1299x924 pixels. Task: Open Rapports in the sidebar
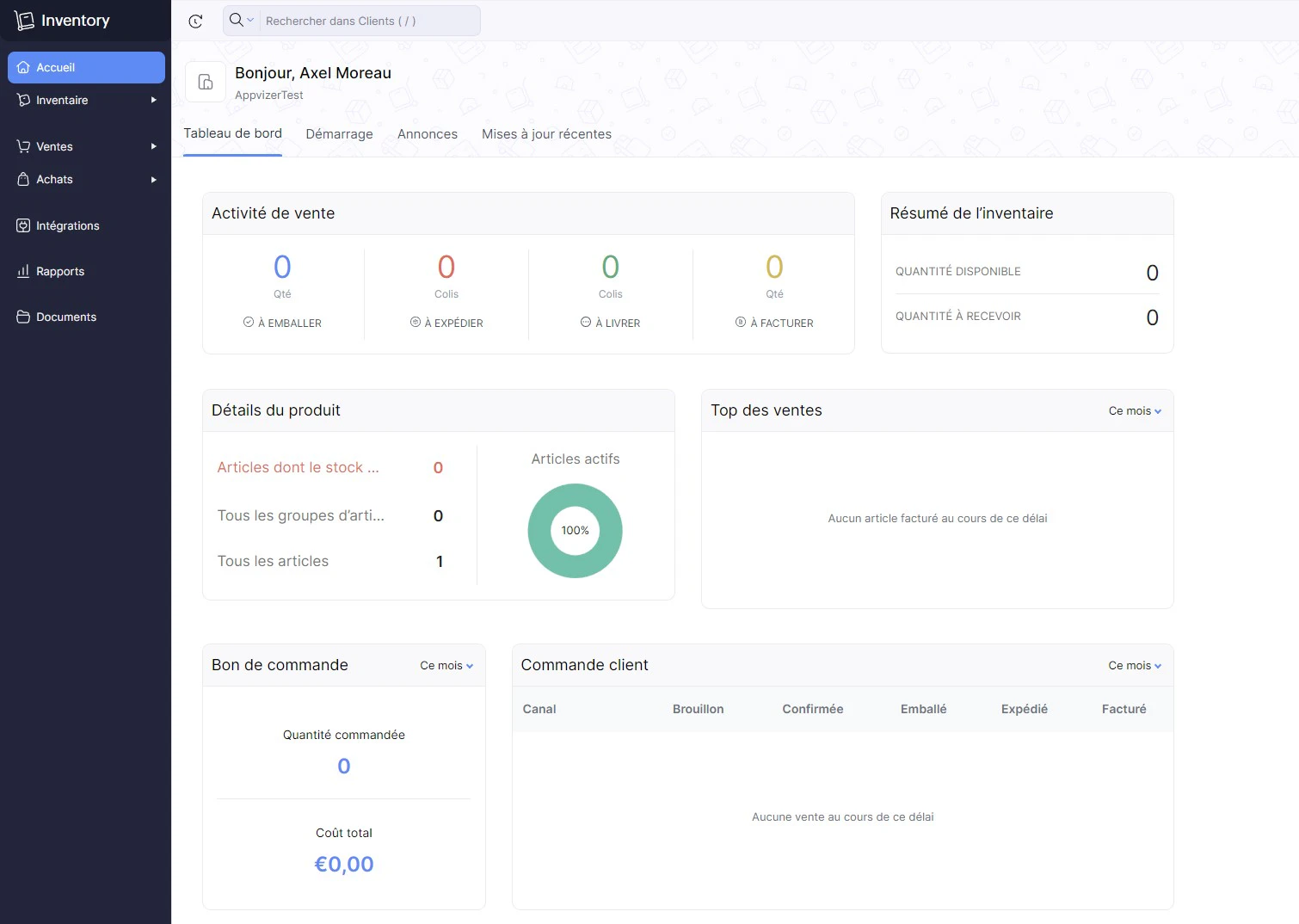click(x=86, y=271)
